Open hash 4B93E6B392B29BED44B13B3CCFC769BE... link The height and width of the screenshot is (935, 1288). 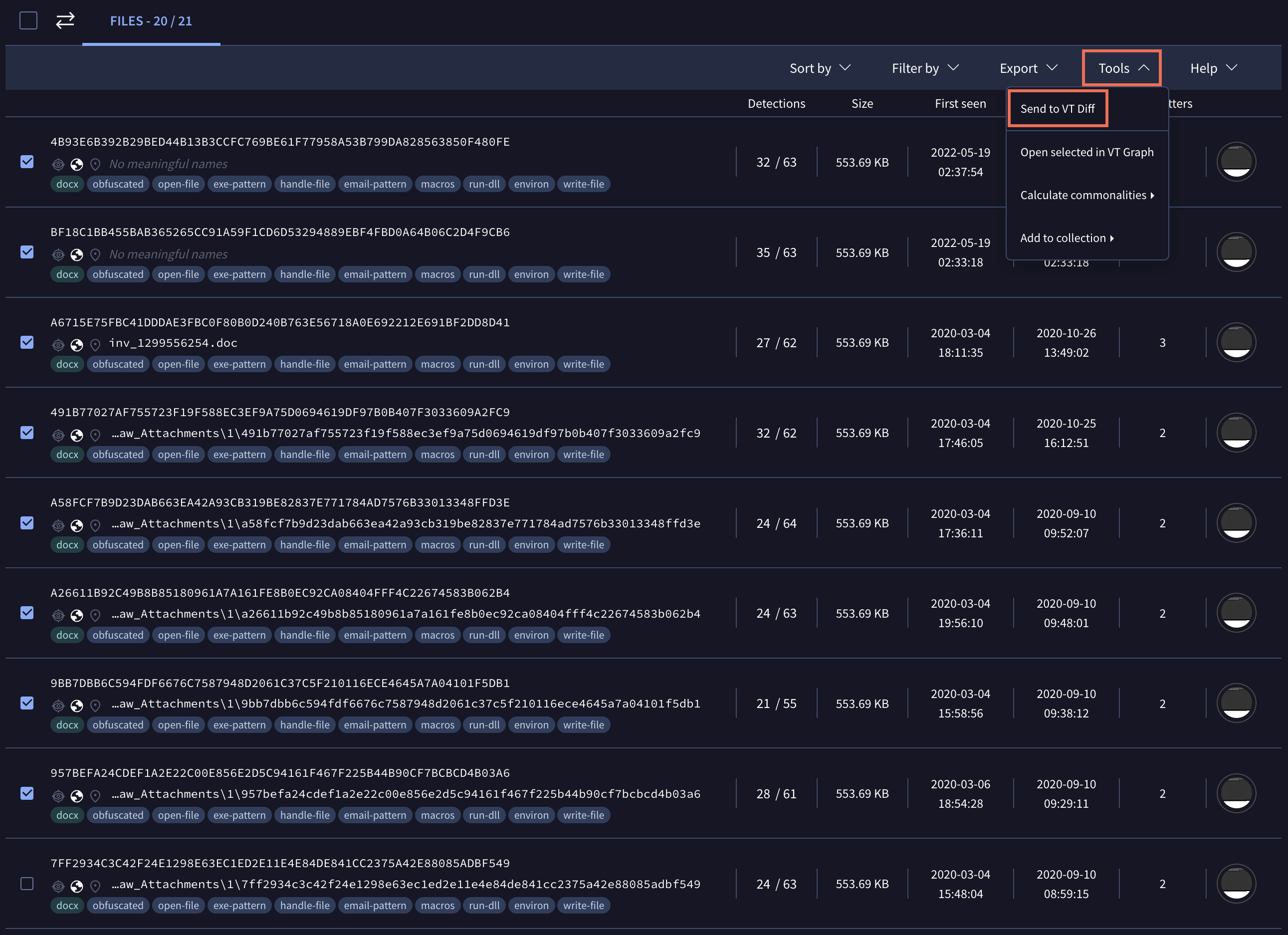tap(280, 142)
